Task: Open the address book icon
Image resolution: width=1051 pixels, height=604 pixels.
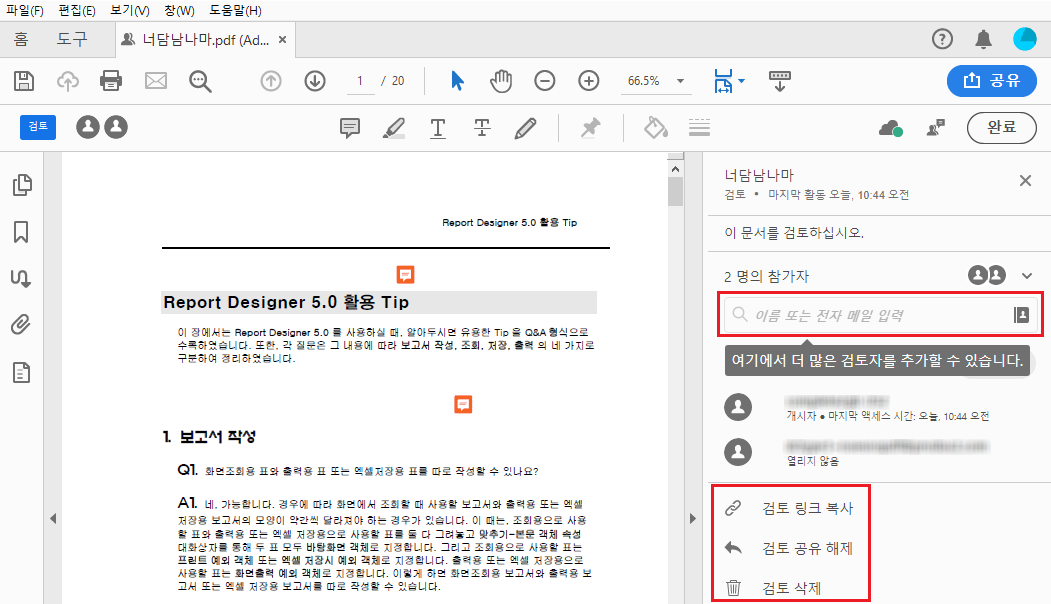Action: [1021, 314]
